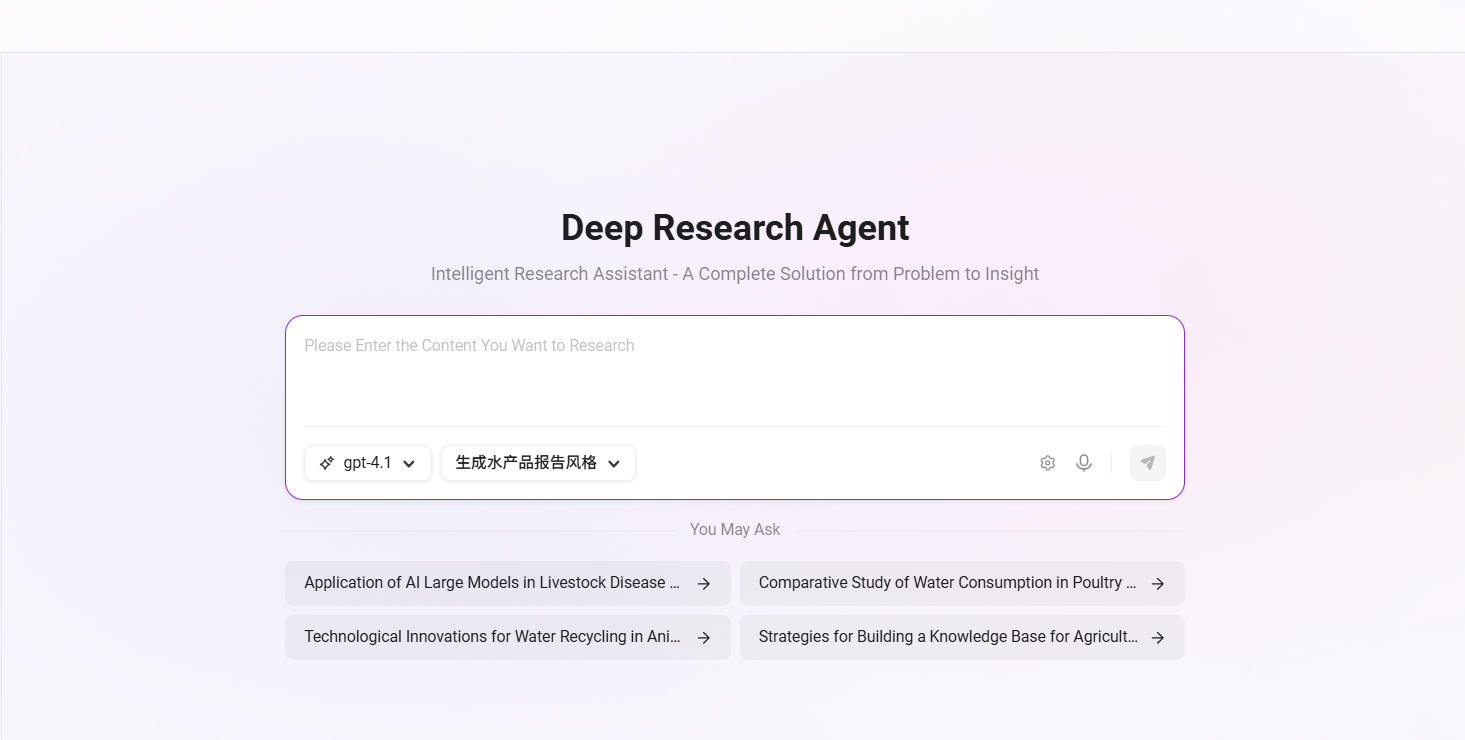Click the sparkle icon beside gpt-4.1

tap(327, 463)
